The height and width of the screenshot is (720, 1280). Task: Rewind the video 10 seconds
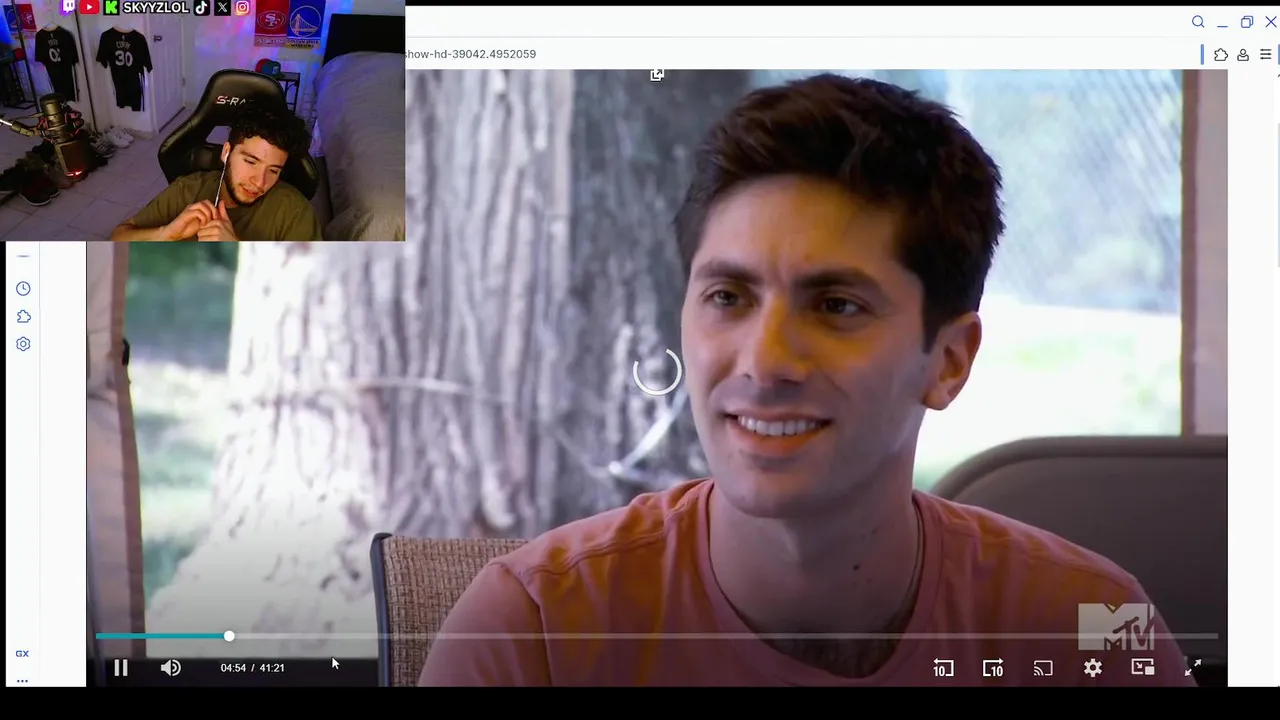click(x=943, y=668)
